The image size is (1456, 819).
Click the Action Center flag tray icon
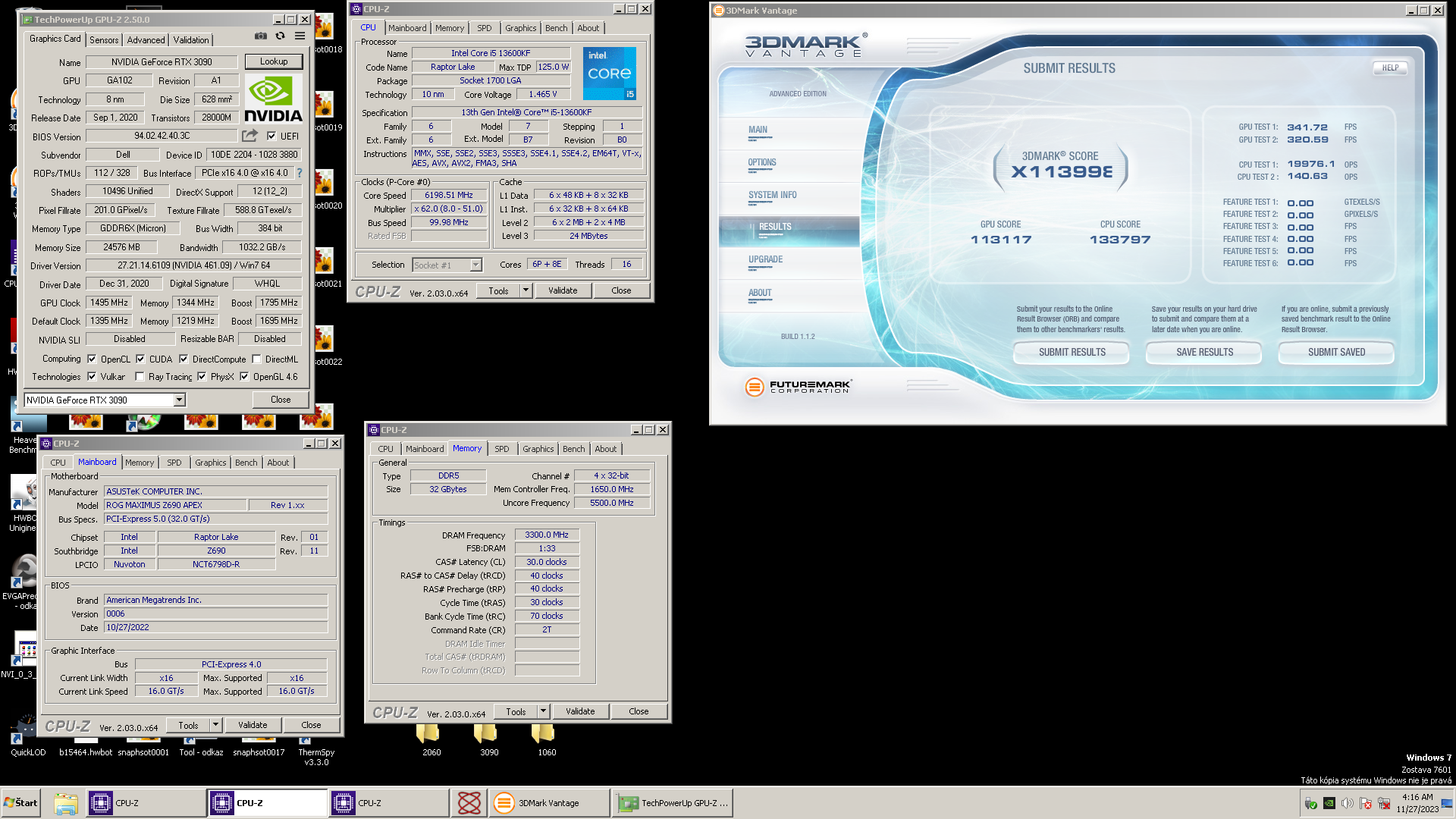point(1366,803)
